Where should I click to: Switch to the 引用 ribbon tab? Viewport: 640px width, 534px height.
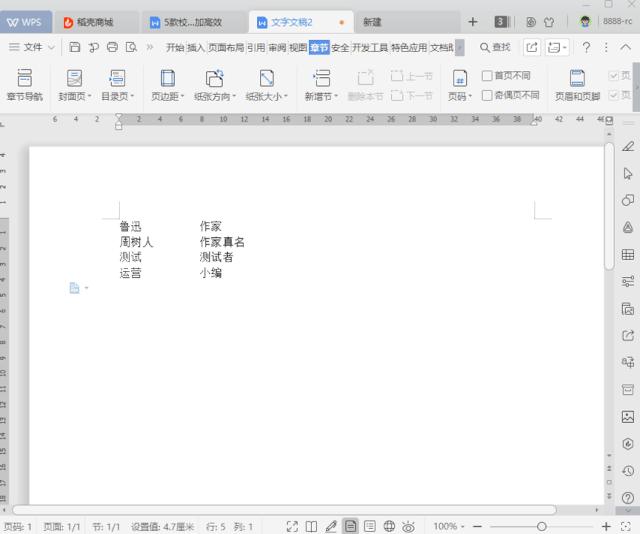(x=256, y=48)
